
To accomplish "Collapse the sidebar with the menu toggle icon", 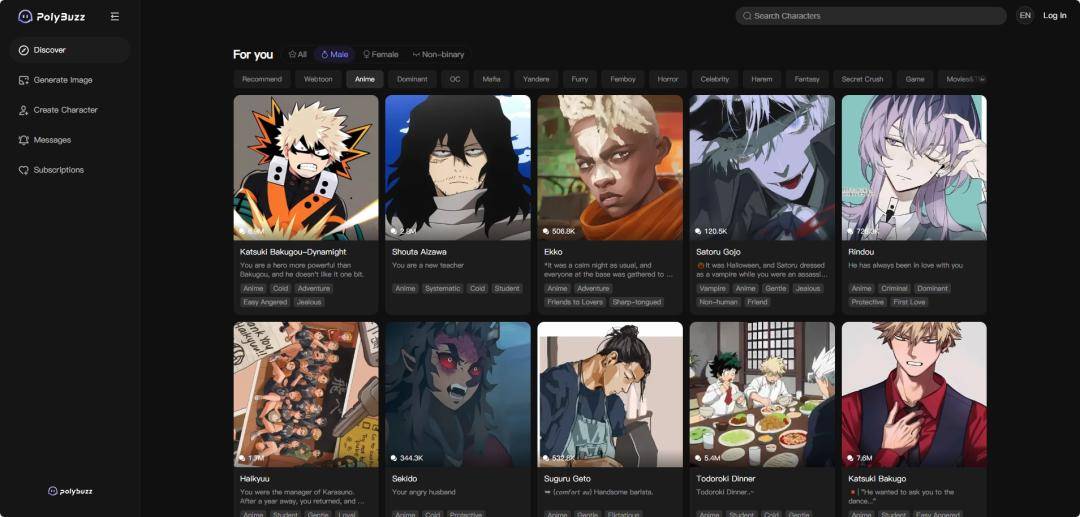I will [115, 16].
